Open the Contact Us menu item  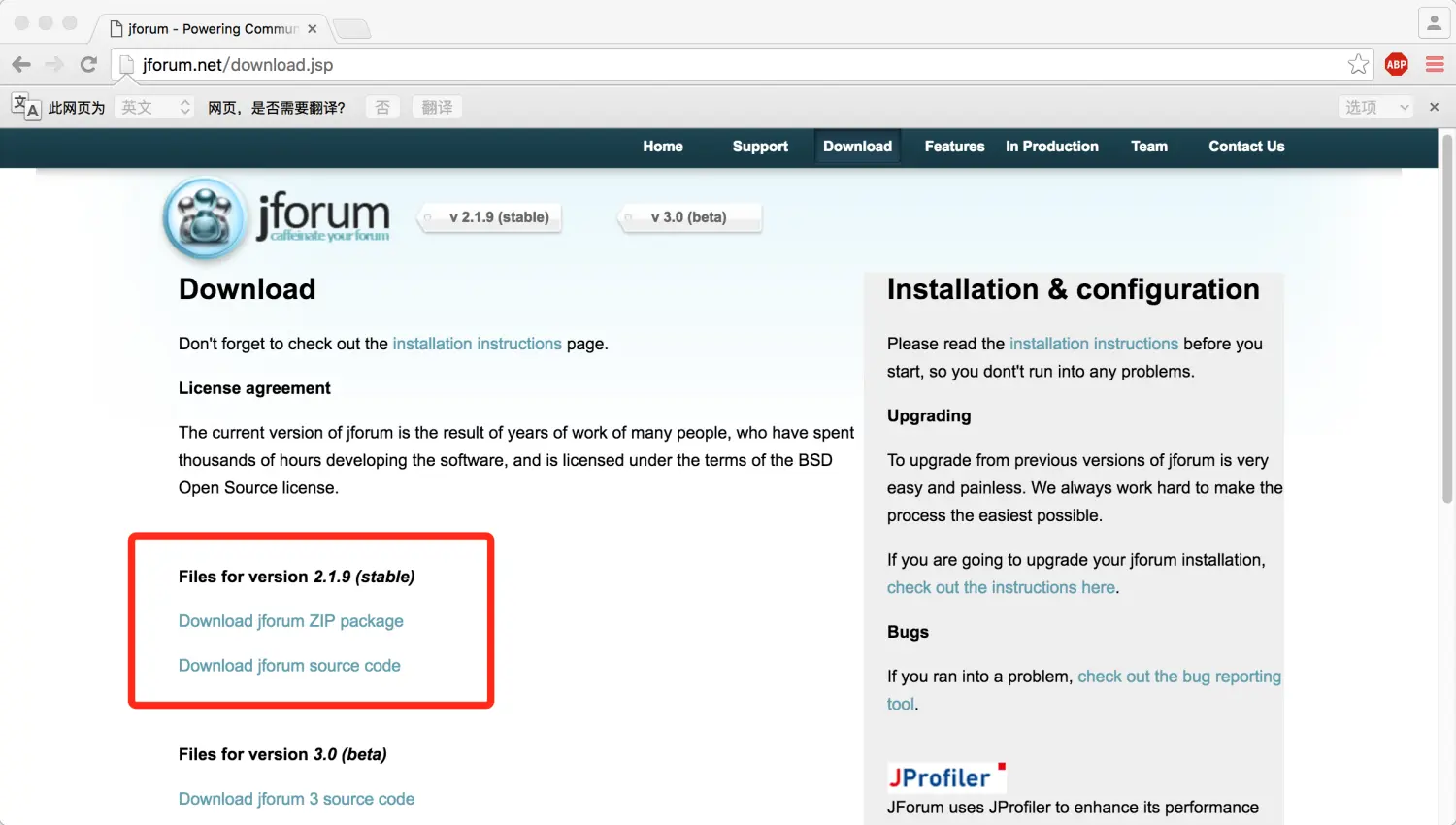click(x=1246, y=147)
